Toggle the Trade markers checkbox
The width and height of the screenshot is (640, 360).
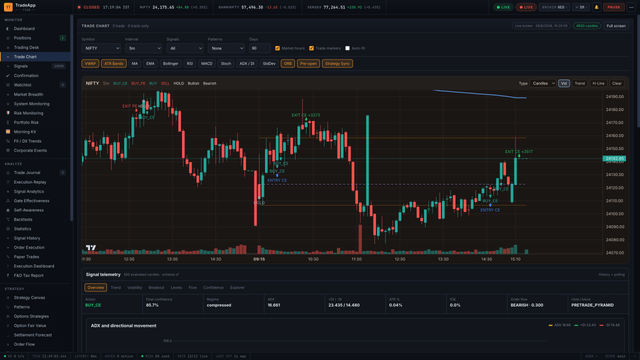pyautogui.click(x=311, y=48)
